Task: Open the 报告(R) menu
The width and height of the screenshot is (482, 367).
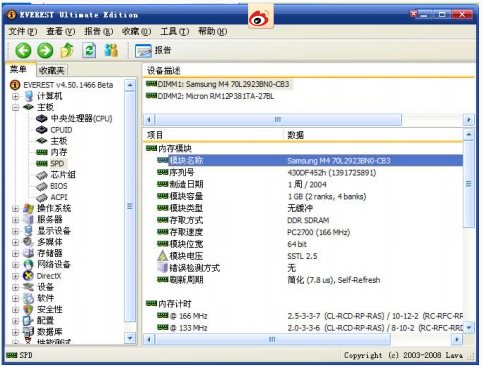Action: [x=98, y=31]
